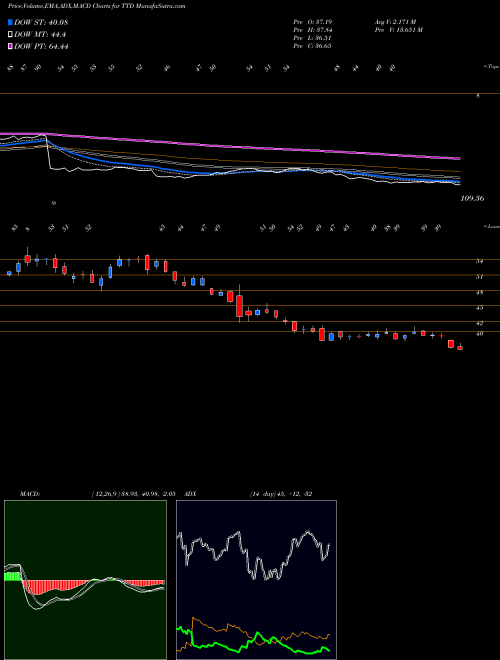Click the MACD parameters text (12,26,9)
The width and height of the screenshot is (500, 660).
click(x=136, y=493)
